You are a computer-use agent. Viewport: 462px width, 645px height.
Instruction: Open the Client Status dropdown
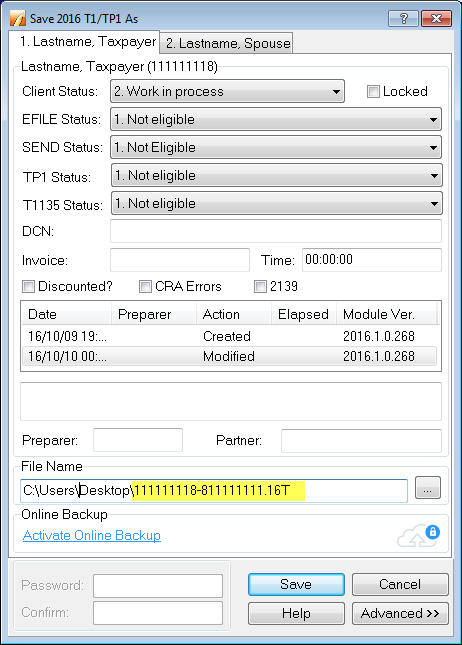point(228,91)
